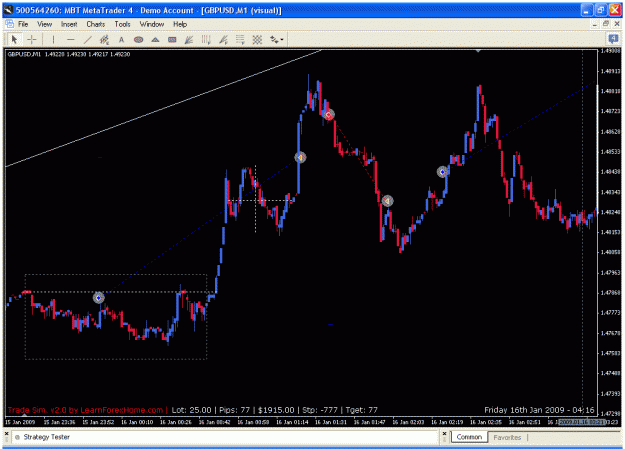Click the 'Stp: -777' text
Viewport: 625px width, 449px height.
[320, 410]
